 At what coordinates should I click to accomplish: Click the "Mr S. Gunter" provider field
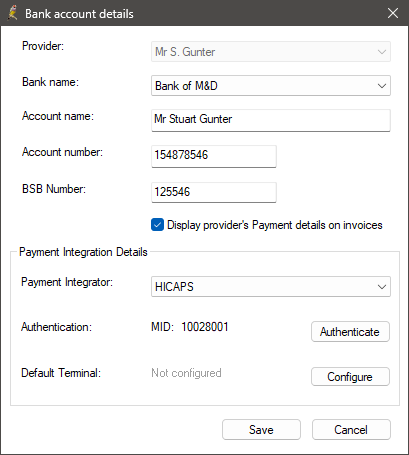coord(271,52)
